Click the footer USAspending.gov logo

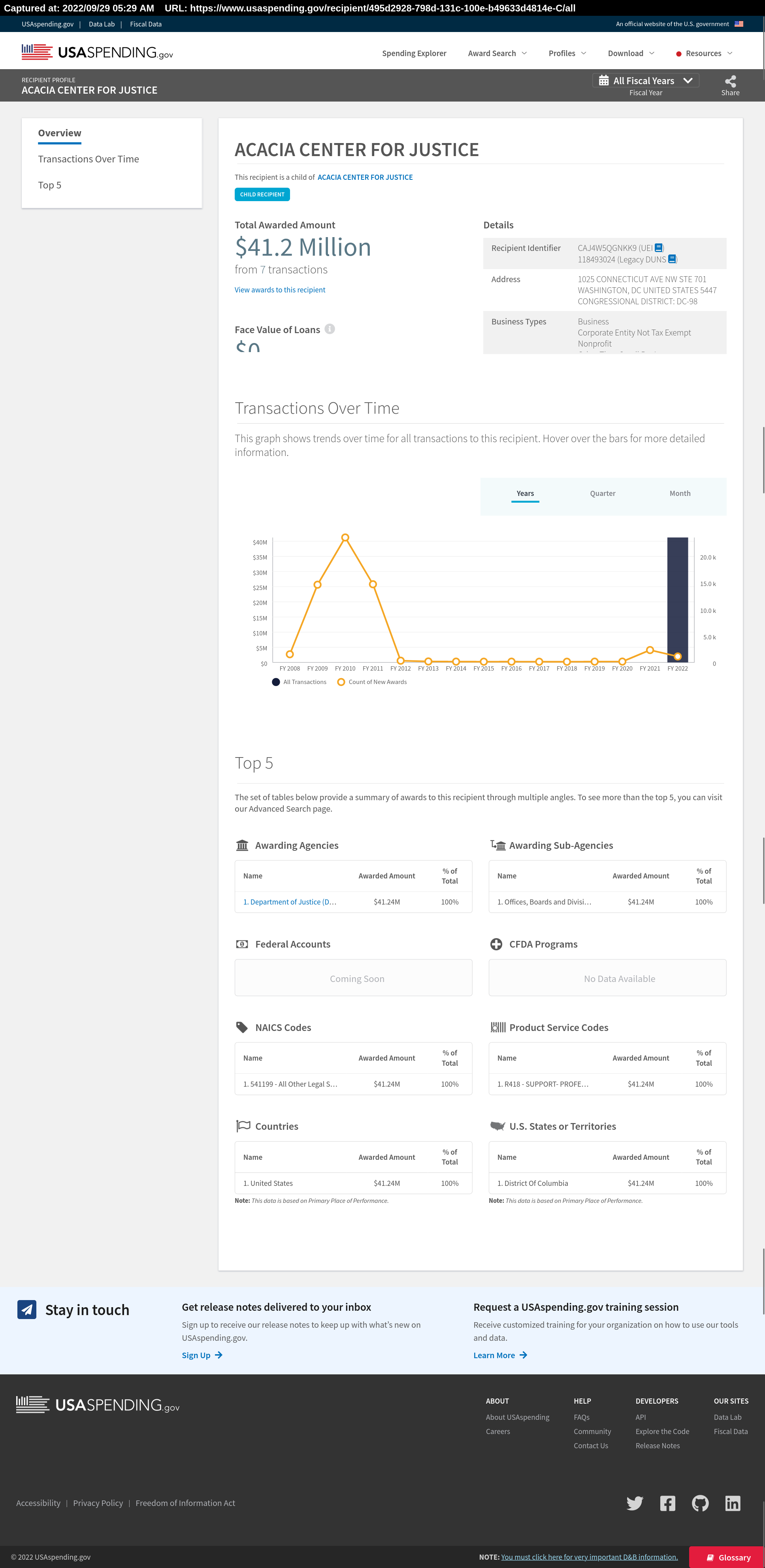click(97, 1405)
